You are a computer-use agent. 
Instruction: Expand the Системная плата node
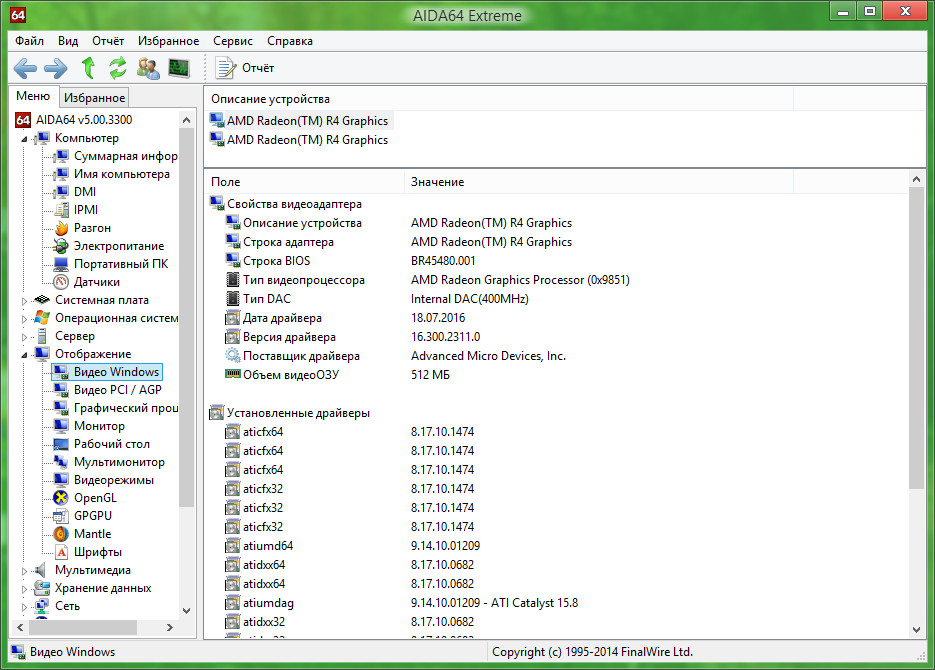25,300
